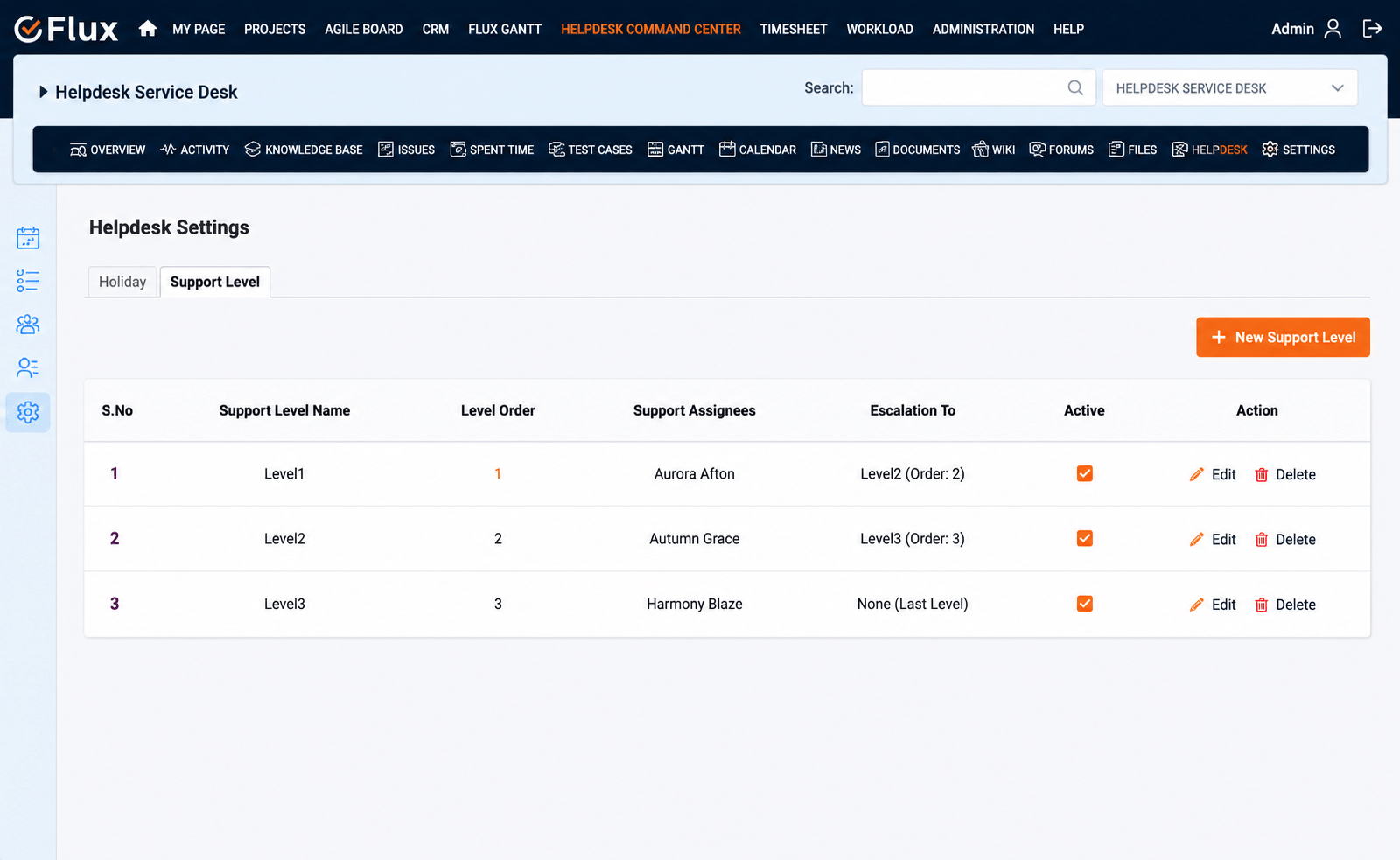The height and width of the screenshot is (860, 1400).
Task: Select the Support Level tab
Action: 215,282
